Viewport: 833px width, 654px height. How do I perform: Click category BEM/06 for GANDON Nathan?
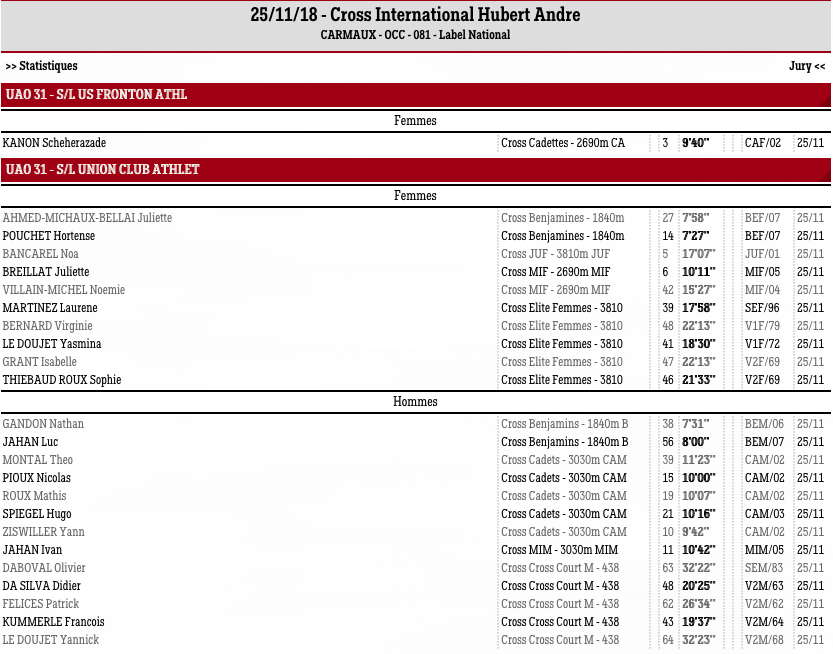[764, 424]
